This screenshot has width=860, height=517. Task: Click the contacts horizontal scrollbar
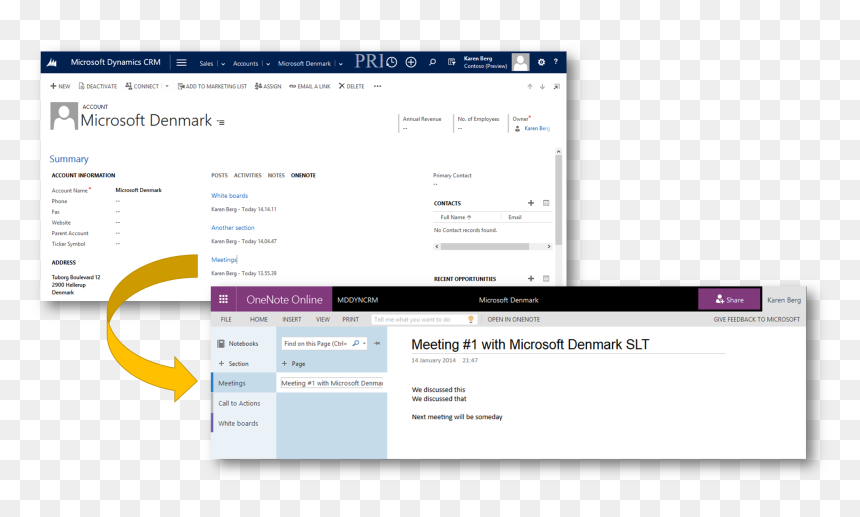pyautogui.click(x=485, y=247)
